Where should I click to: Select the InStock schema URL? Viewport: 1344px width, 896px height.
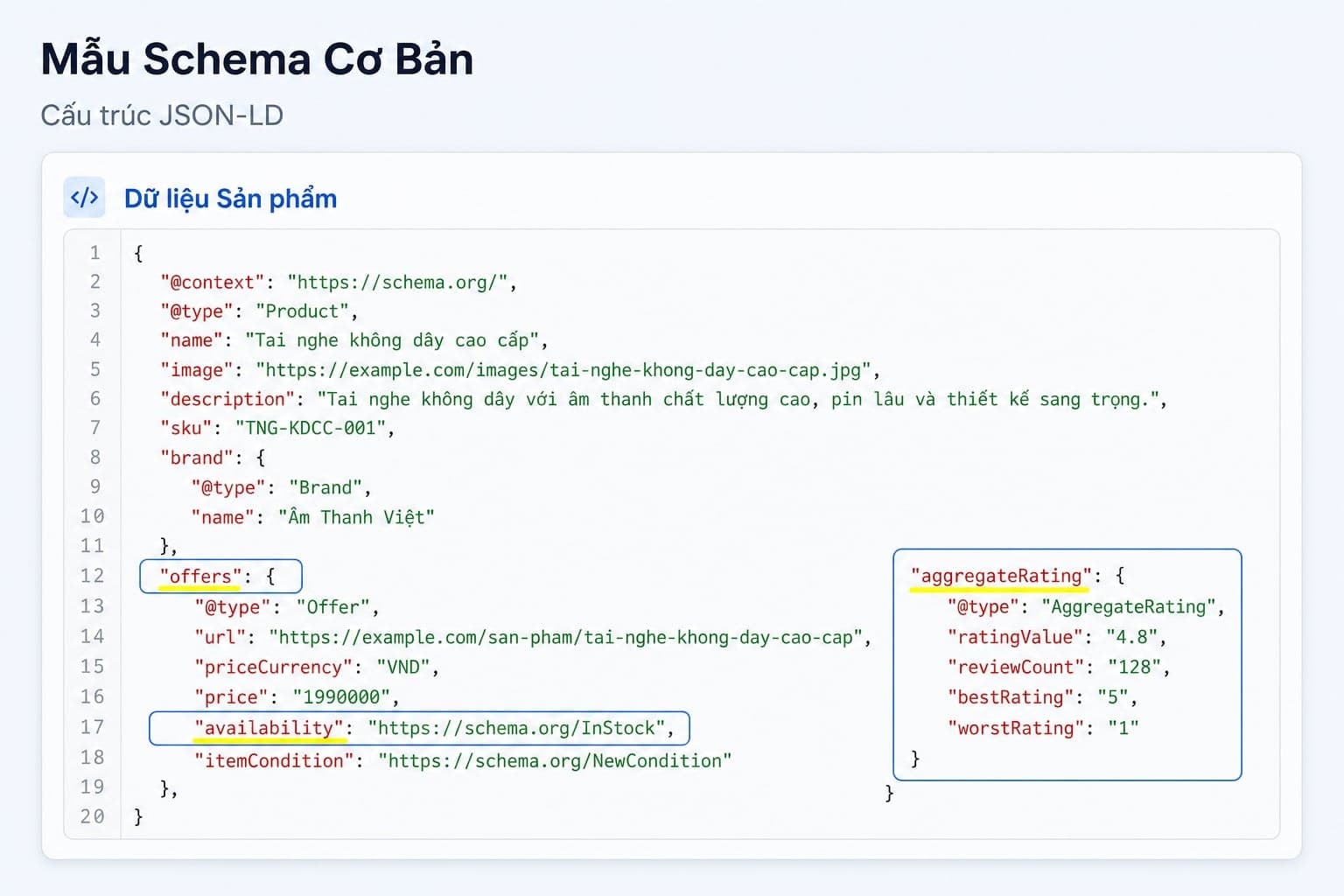(516, 728)
